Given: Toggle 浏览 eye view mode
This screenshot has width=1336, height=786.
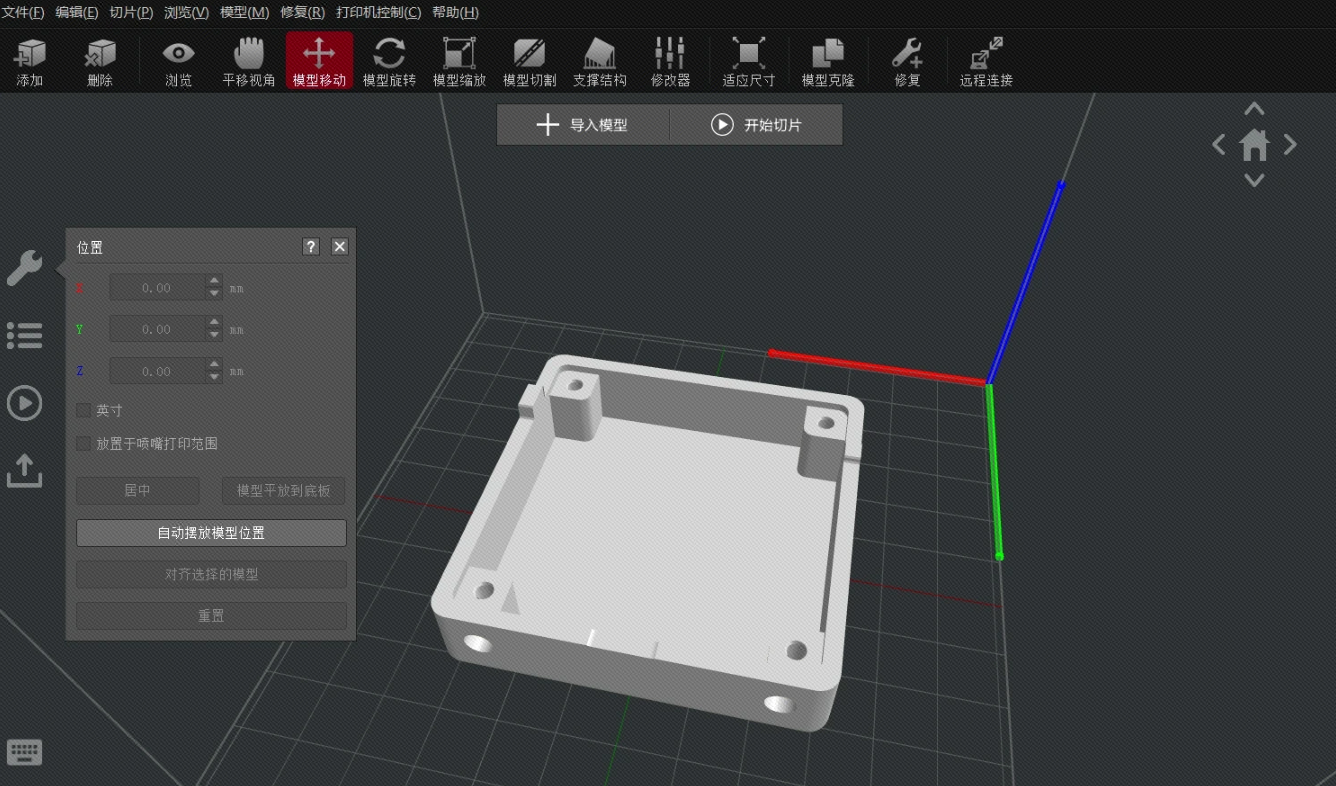Looking at the screenshot, I should point(179,61).
